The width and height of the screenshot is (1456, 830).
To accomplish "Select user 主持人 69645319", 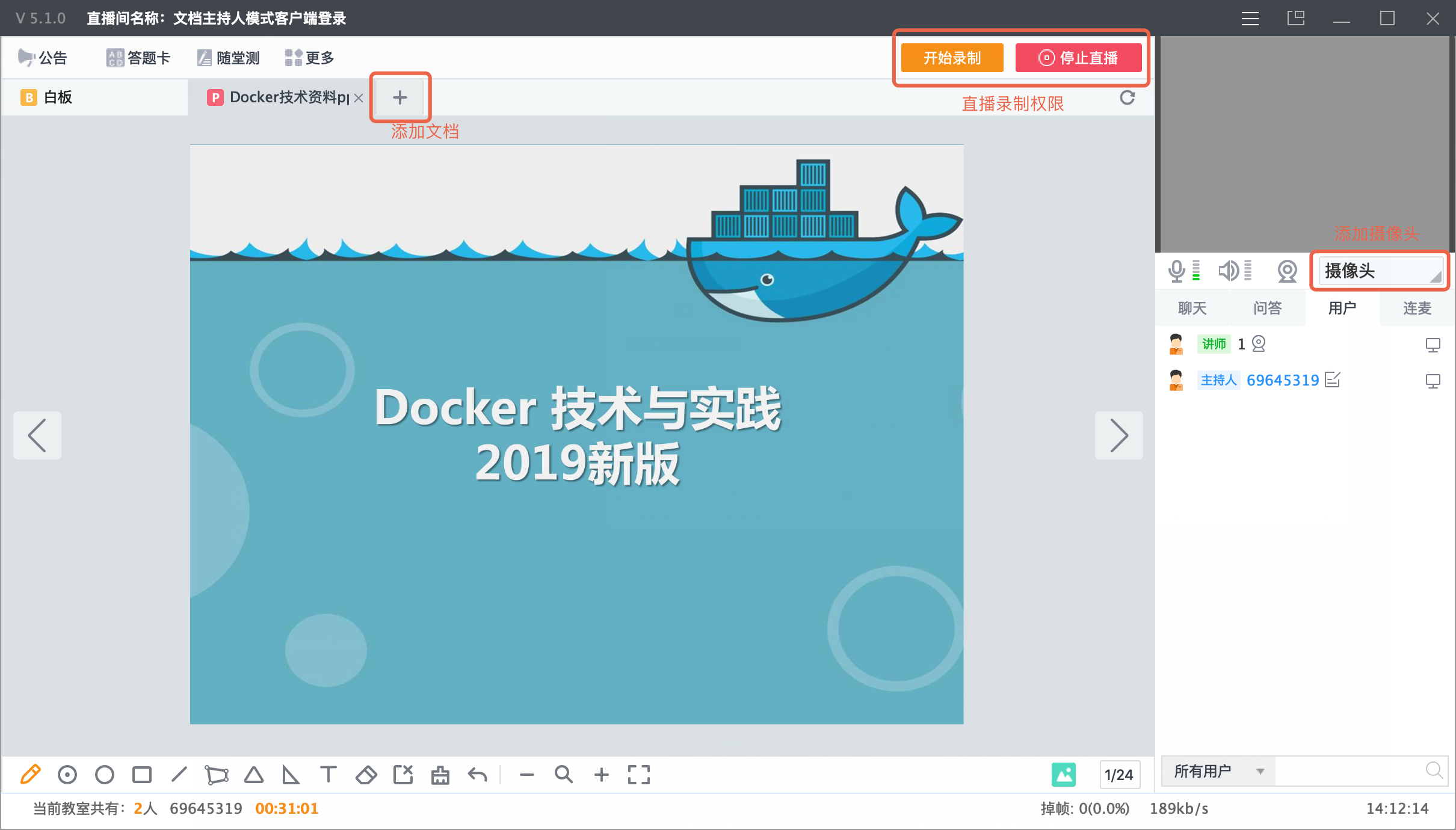I will 1304,380.
